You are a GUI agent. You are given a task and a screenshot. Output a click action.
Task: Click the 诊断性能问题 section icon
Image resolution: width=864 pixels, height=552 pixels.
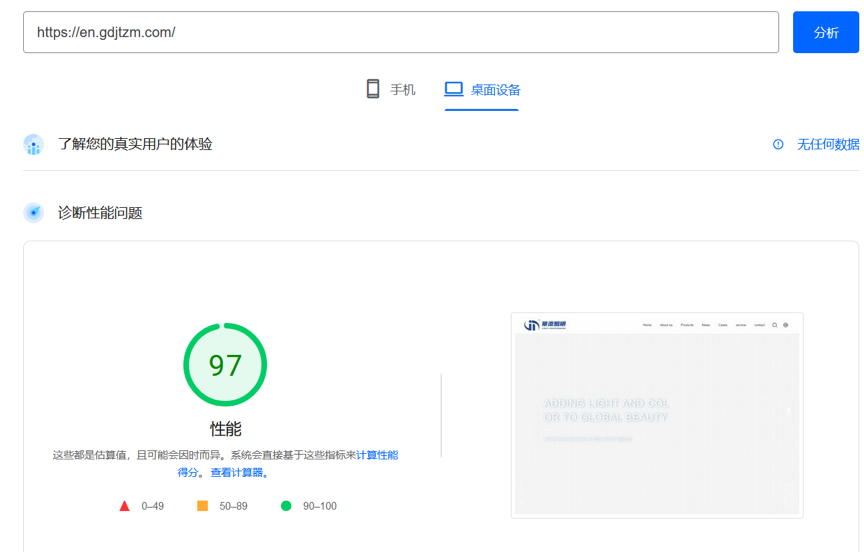(x=34, y=213)
